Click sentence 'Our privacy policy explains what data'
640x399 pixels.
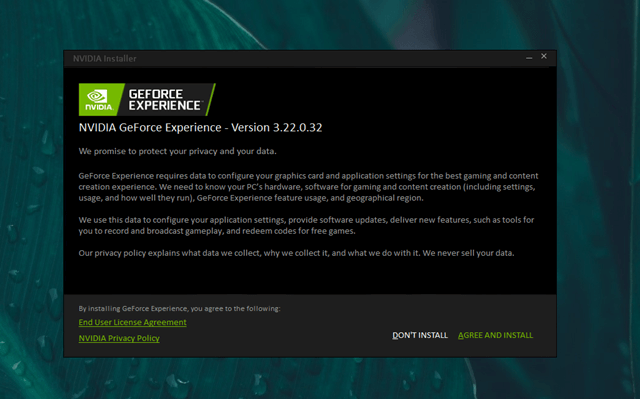click(296, 253)
